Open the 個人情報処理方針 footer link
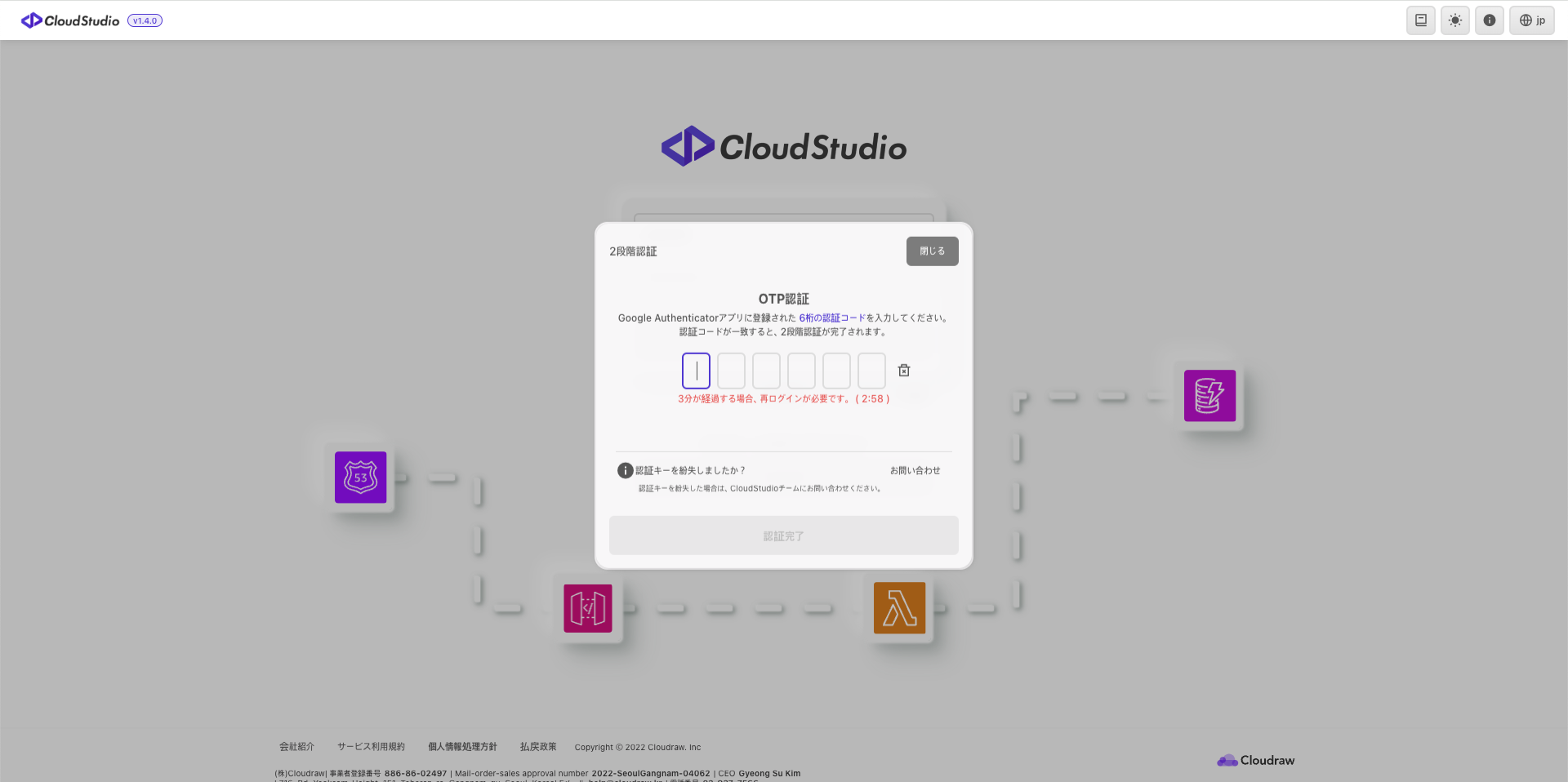Image resolution: width=1568 pixels, height=782 pixels. [462, 747]
